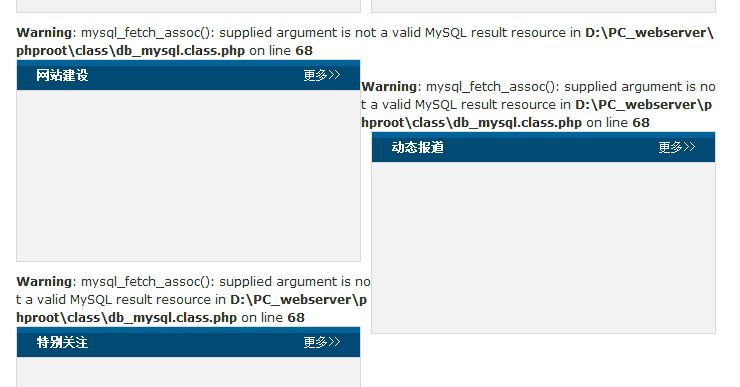Click line number 68 in warning above 特别关注

(296, 318)
